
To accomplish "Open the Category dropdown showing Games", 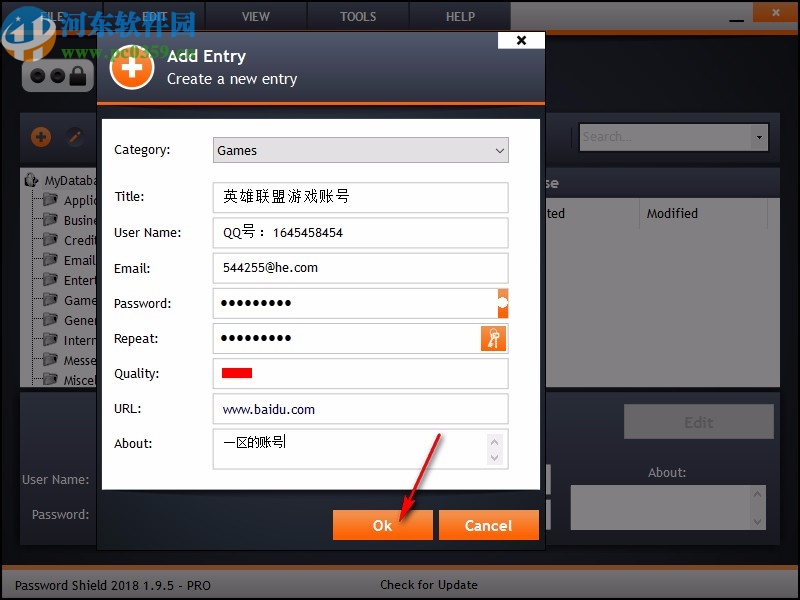I will pyautogui.click(x=360, y=150).
